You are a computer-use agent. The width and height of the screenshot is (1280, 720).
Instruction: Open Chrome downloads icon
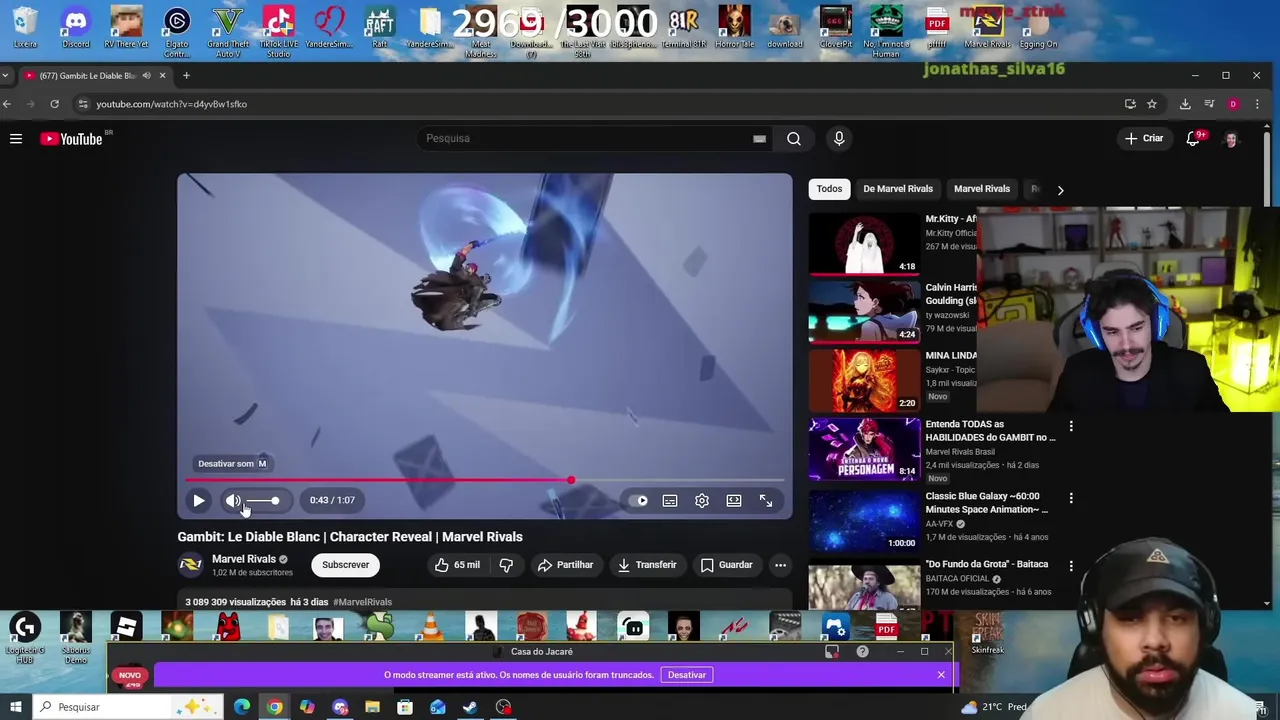pyautogui.click(x=1185, y=104)
